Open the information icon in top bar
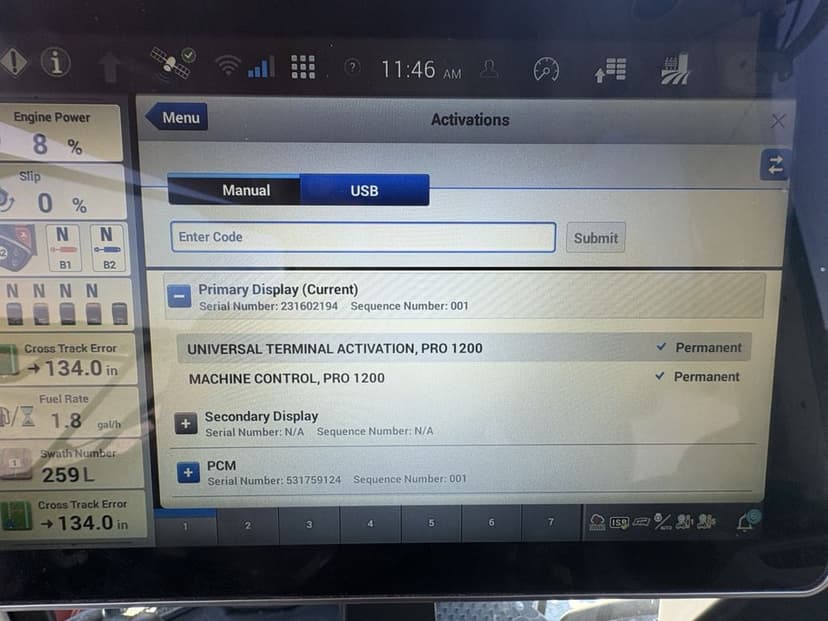Image resolution: width=828 pixels, height=621 pixels. click(x=55, y=62)
